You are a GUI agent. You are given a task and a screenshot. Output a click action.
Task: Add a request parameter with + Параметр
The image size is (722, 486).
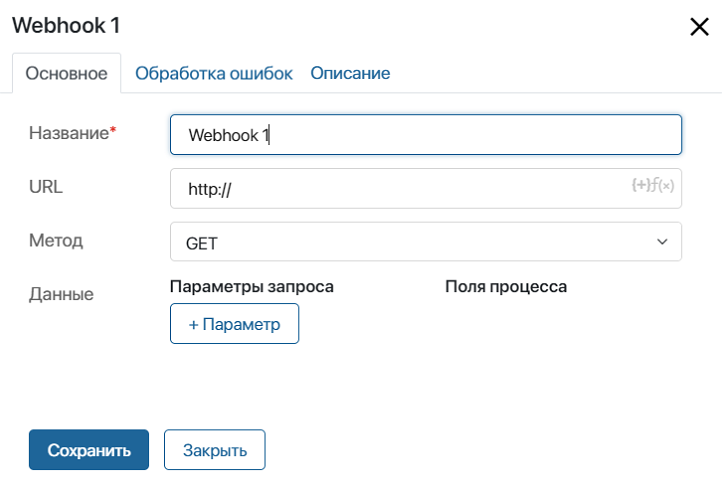(x=234, y=323)
